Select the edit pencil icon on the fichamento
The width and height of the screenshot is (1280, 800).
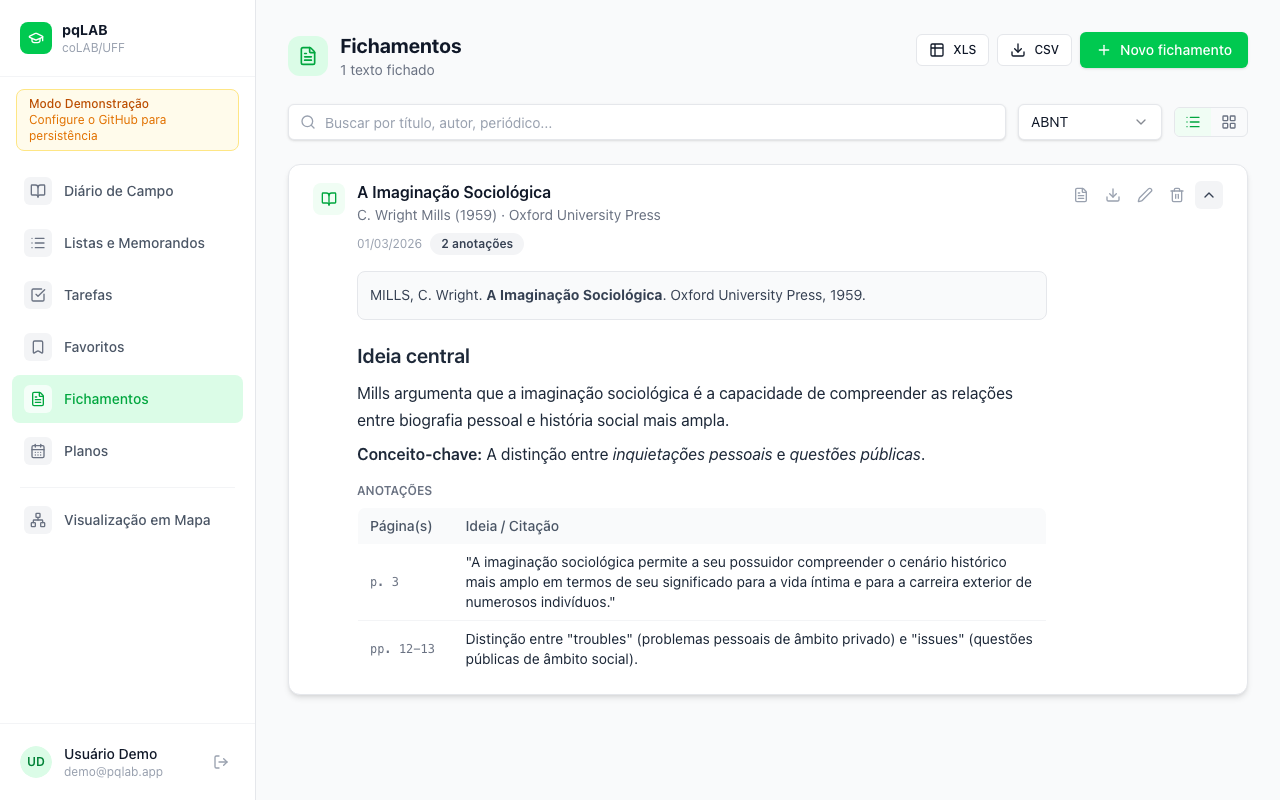pos(1145,195)
